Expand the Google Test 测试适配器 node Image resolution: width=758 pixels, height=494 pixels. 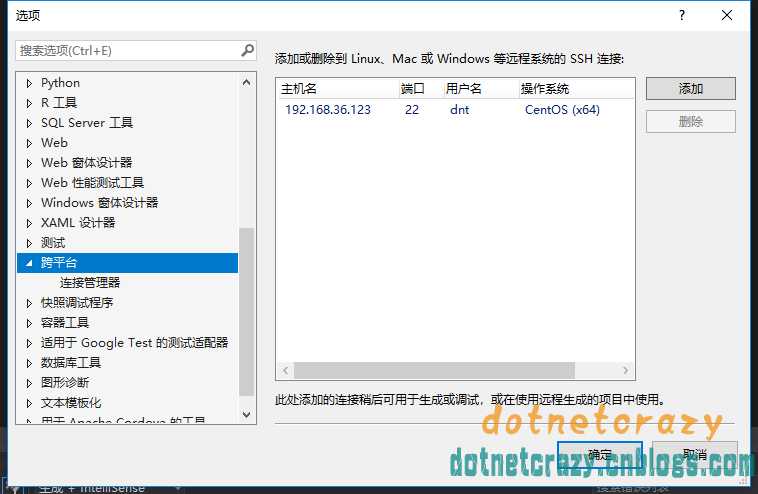coord(29,343)
